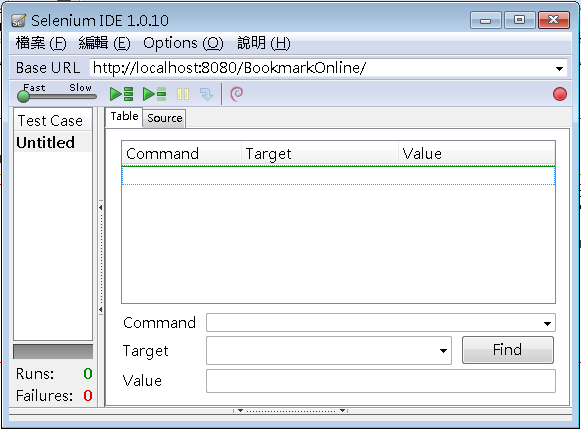This screenshot has width=581, height=430.
Task: Click the Fast/Slow speed slider handle
Action: tap(23, 97)
